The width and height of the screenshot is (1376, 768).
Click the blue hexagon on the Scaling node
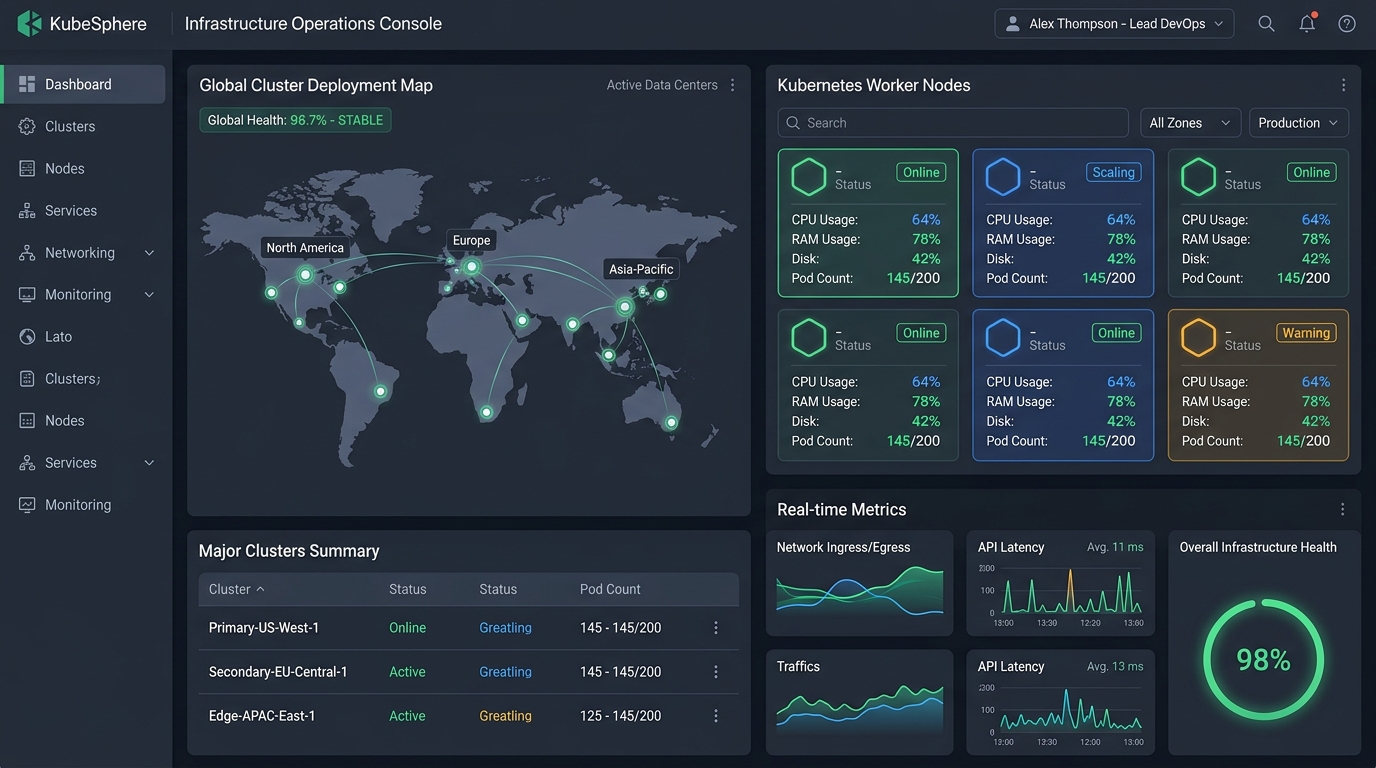tap(1003, 177)
